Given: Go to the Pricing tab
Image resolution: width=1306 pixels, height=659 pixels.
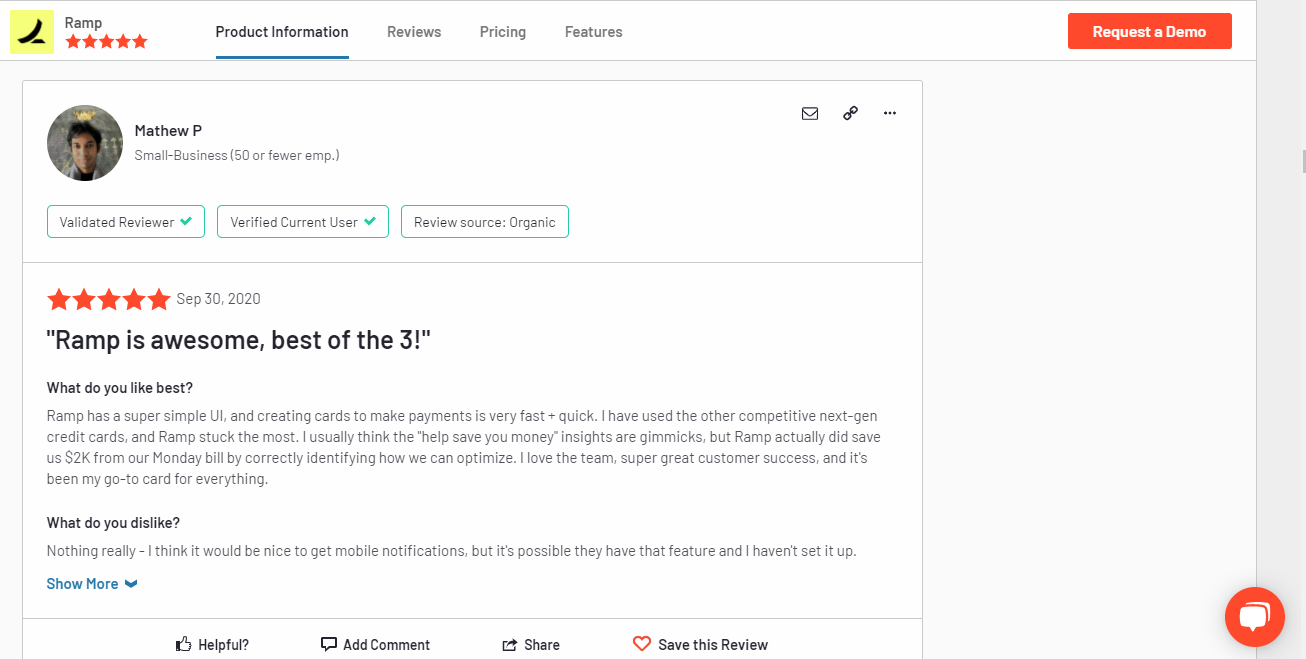Looking at the screenshot, I should click(503, 32).
